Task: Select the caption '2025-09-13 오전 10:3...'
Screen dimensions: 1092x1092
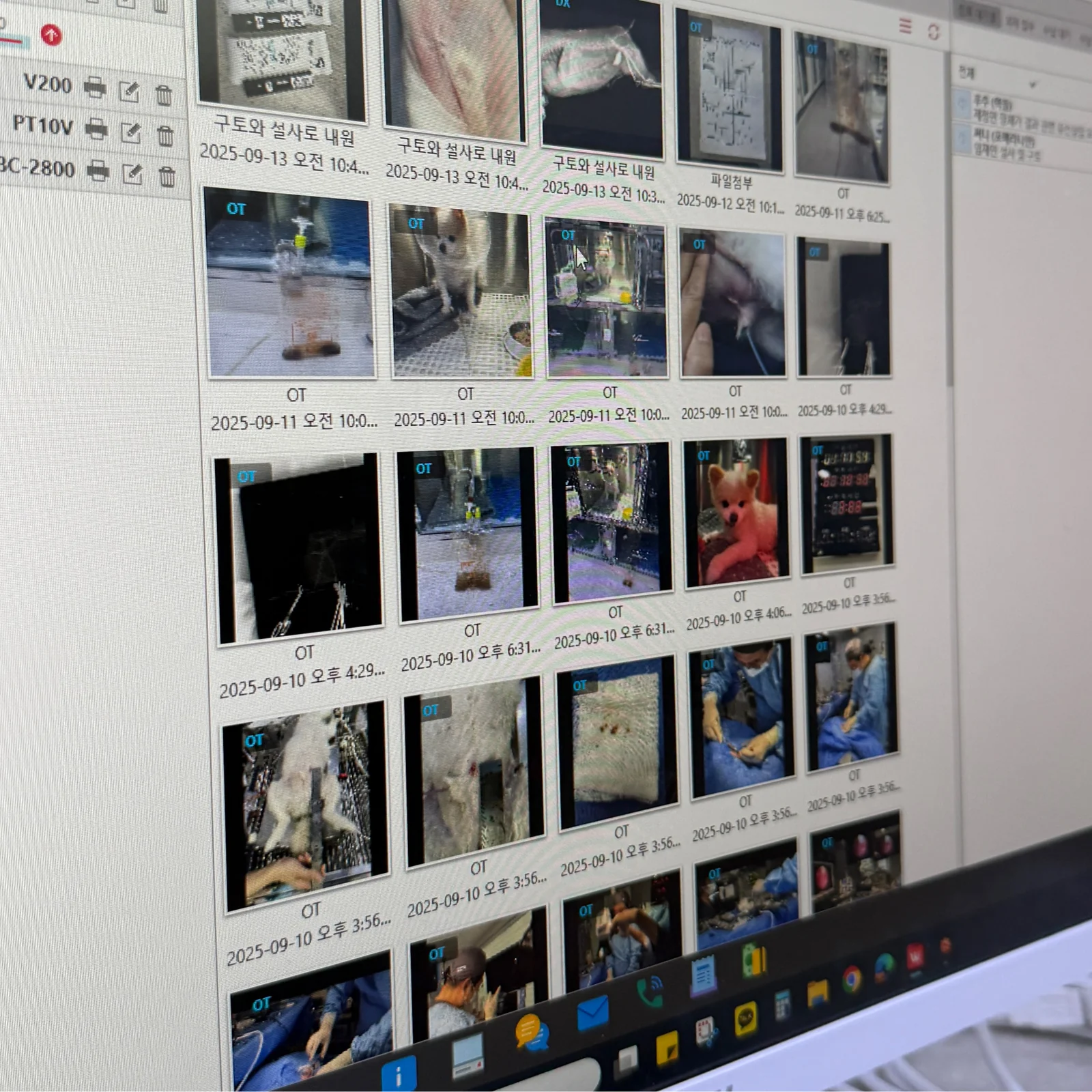Action: pos(603,192)
